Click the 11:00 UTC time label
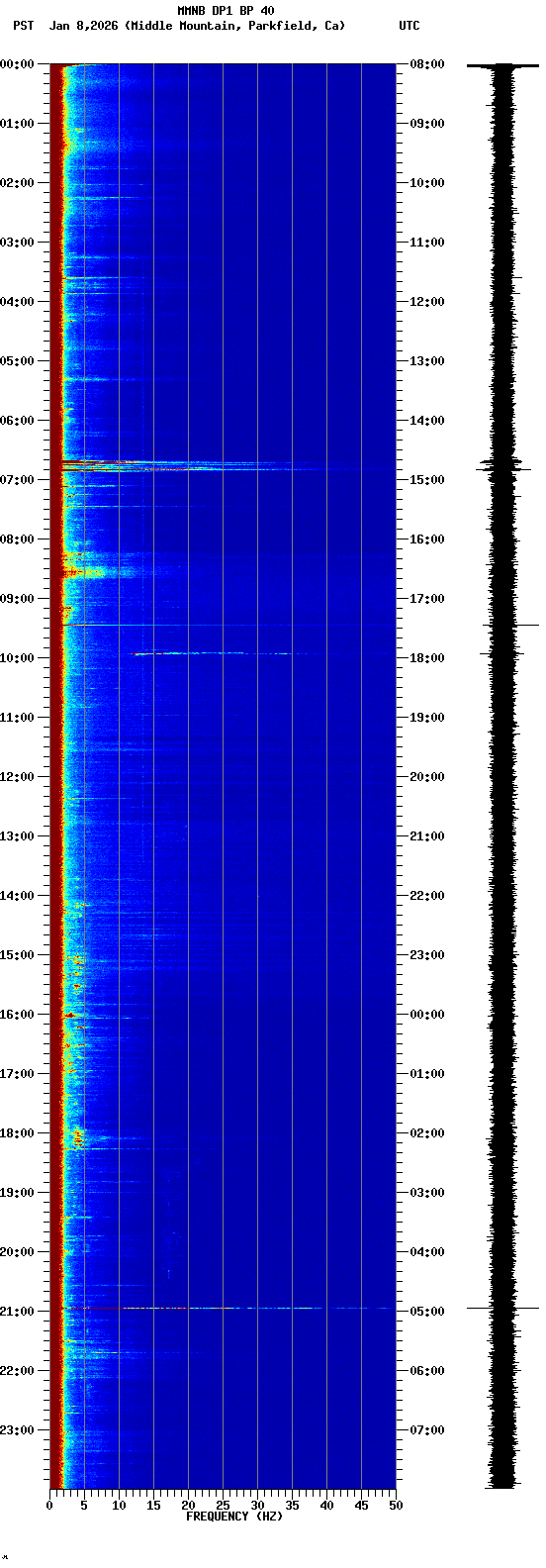Viewport: 546px width, 1568px height. coord(427,243)
